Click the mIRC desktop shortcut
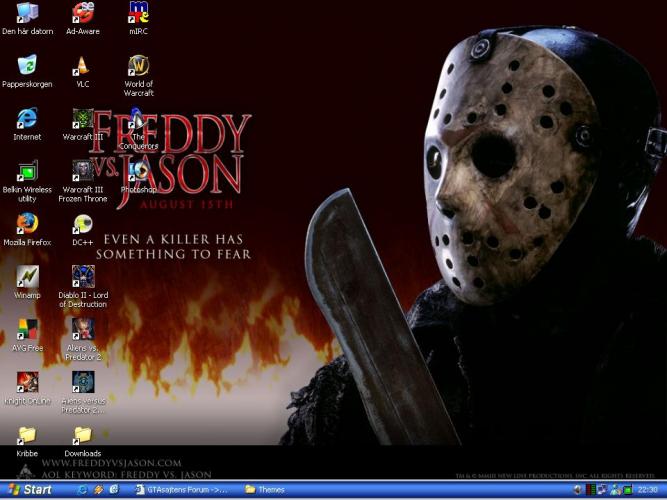Viewport: 667px width, 500px height. pos(139,13)
